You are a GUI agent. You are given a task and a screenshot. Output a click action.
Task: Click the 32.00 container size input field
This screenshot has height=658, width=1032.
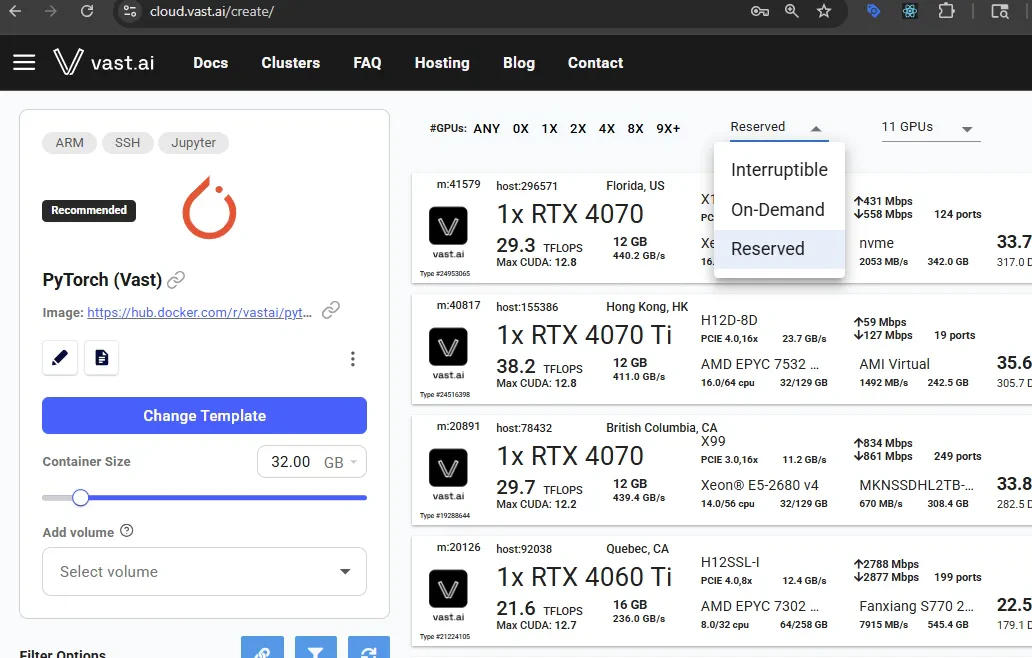click(x=291, y=463)
